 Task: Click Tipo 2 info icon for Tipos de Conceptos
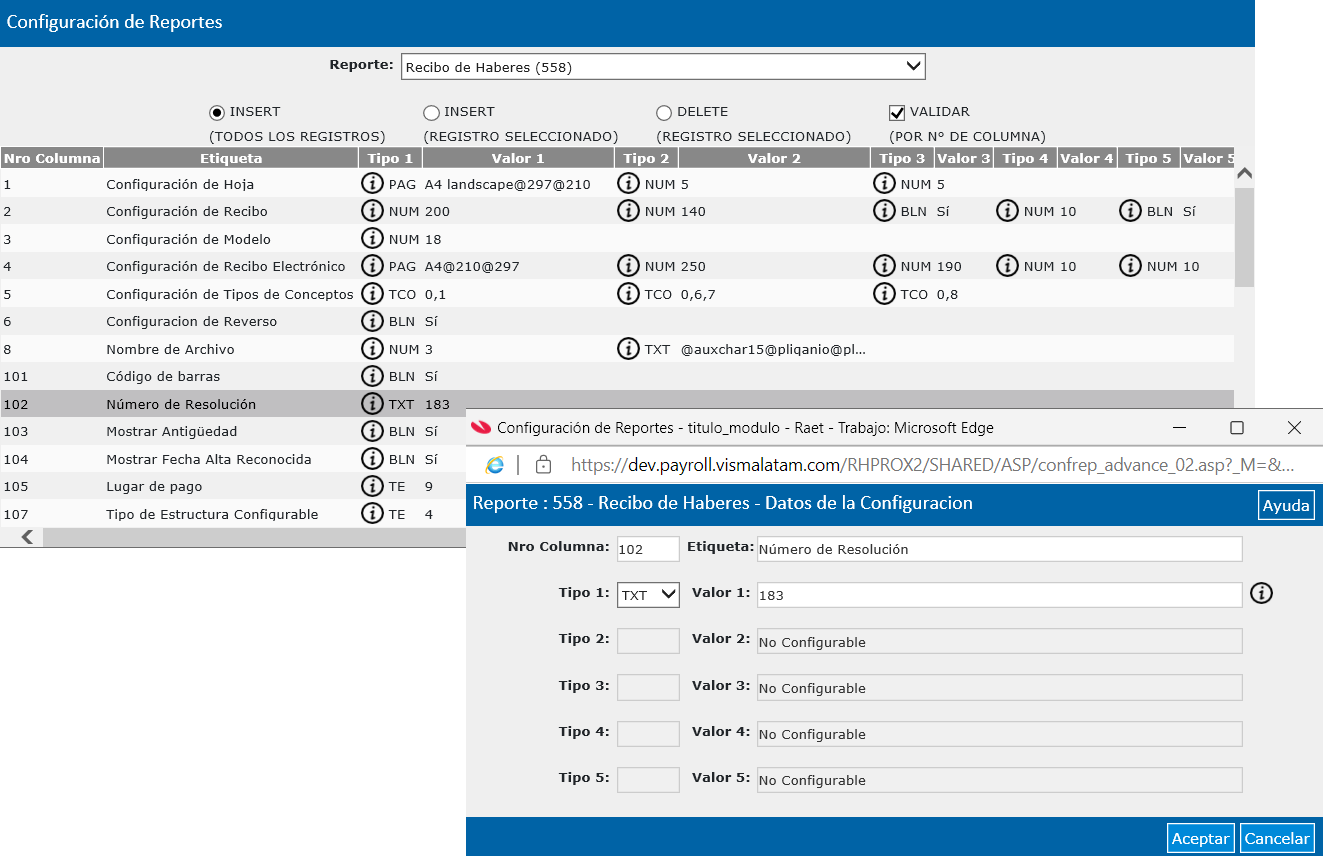tap(628, 294)
